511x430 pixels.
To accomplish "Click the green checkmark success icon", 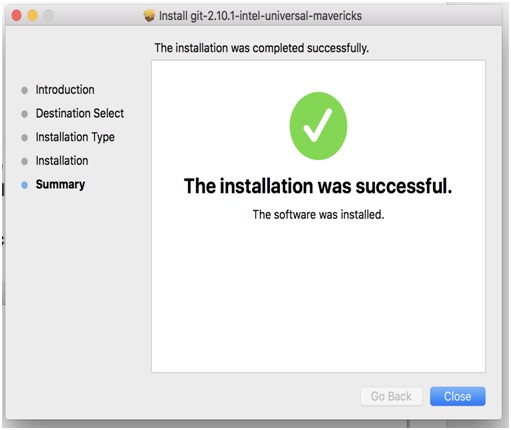I will pos(318,126).
